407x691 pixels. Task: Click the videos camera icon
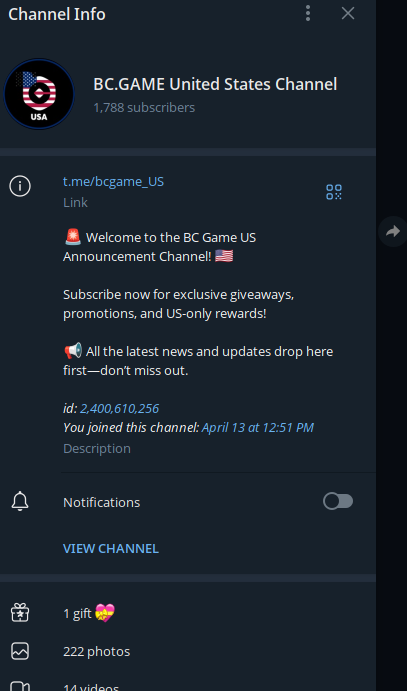click(x=20, y=686)
